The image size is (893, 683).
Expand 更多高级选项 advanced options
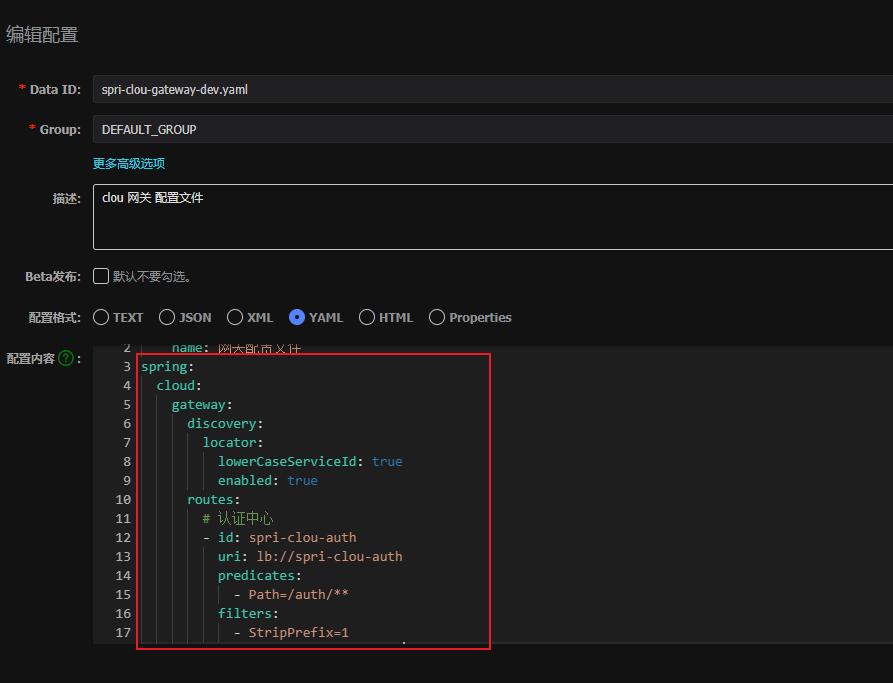coord(129,163)
